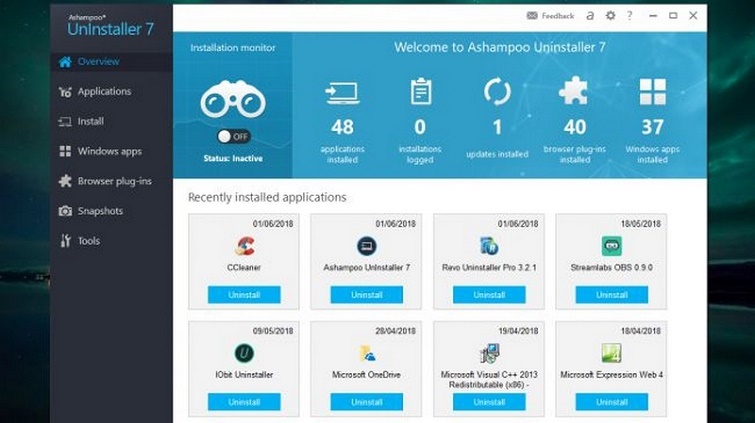The width and height of the screenshot is (755, 423).
Task: Click the applications installed laptop icon
Action: [342, 92]
